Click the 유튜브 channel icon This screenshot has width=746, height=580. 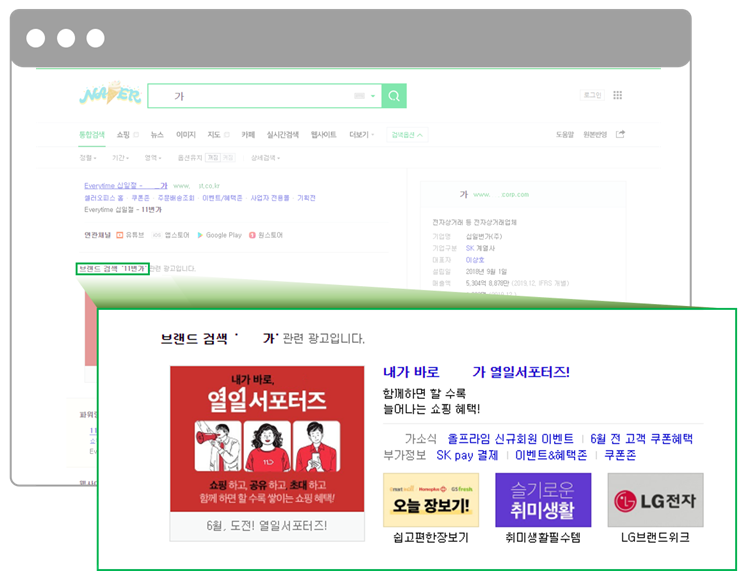pyautogui.click(x=120, y=235)
